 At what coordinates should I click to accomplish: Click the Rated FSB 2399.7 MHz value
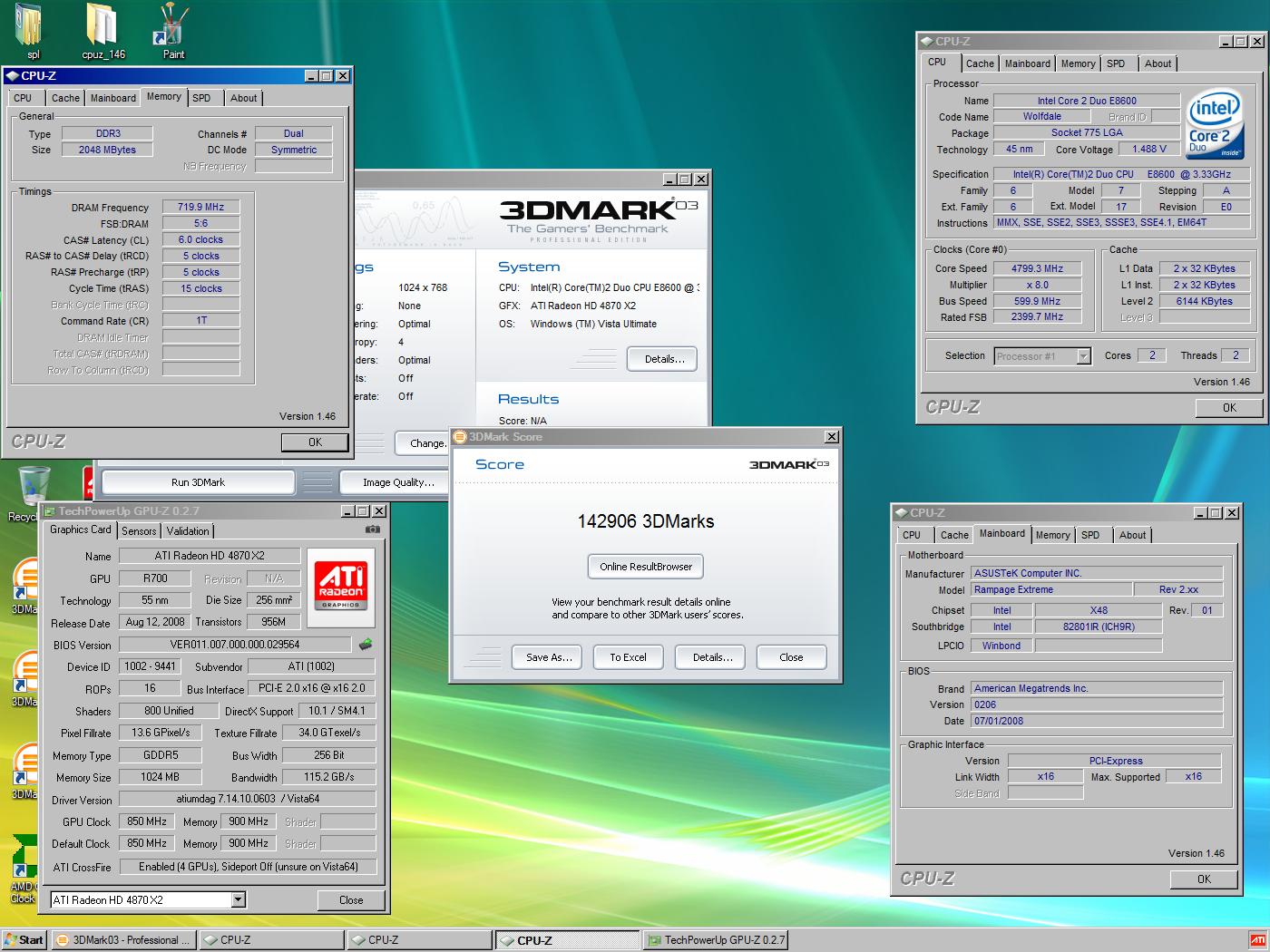[1037, 316]
